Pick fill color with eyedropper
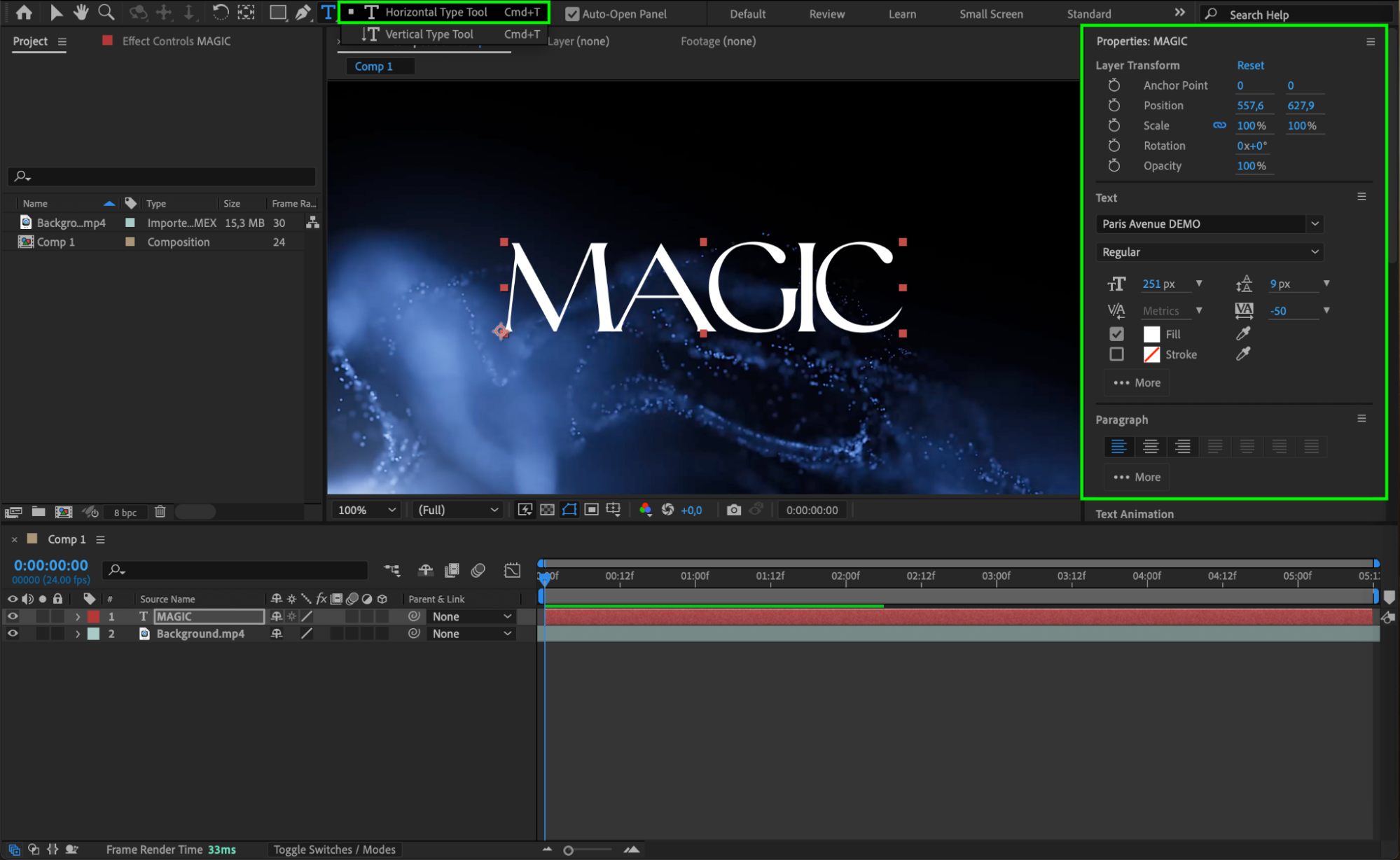The width and height of the screenshot is (1400, 860). (1242, 334)
